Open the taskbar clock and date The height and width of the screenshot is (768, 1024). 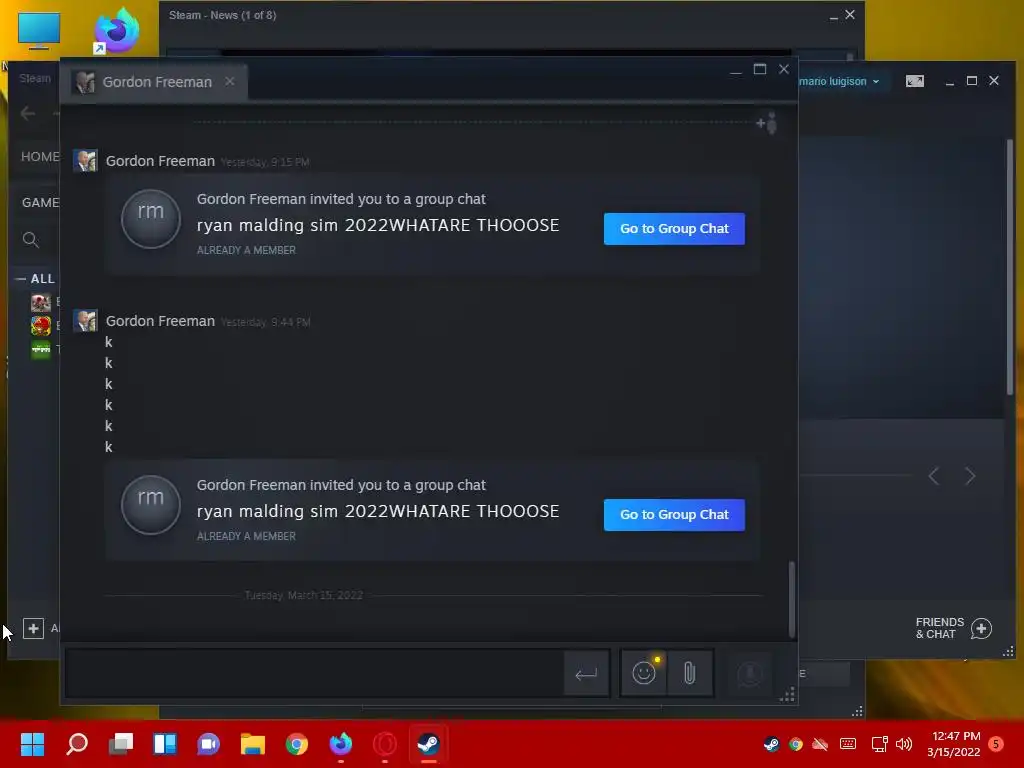953,744
